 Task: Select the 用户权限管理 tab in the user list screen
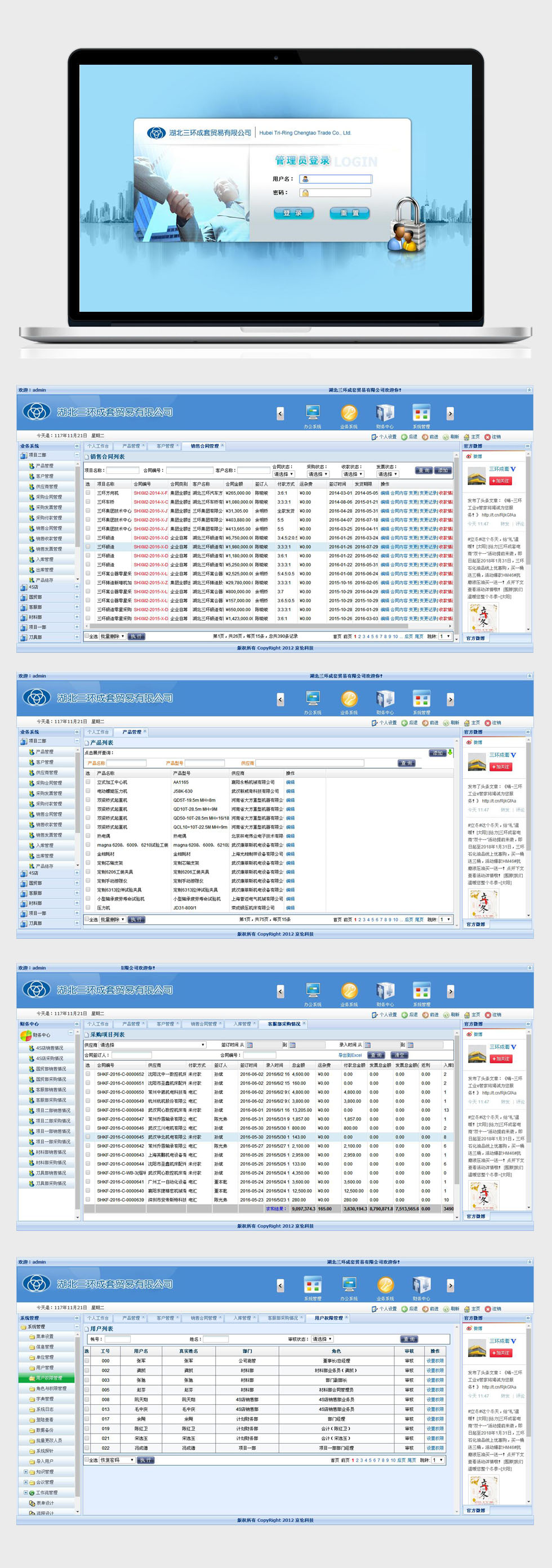[x=328, y=1318]
